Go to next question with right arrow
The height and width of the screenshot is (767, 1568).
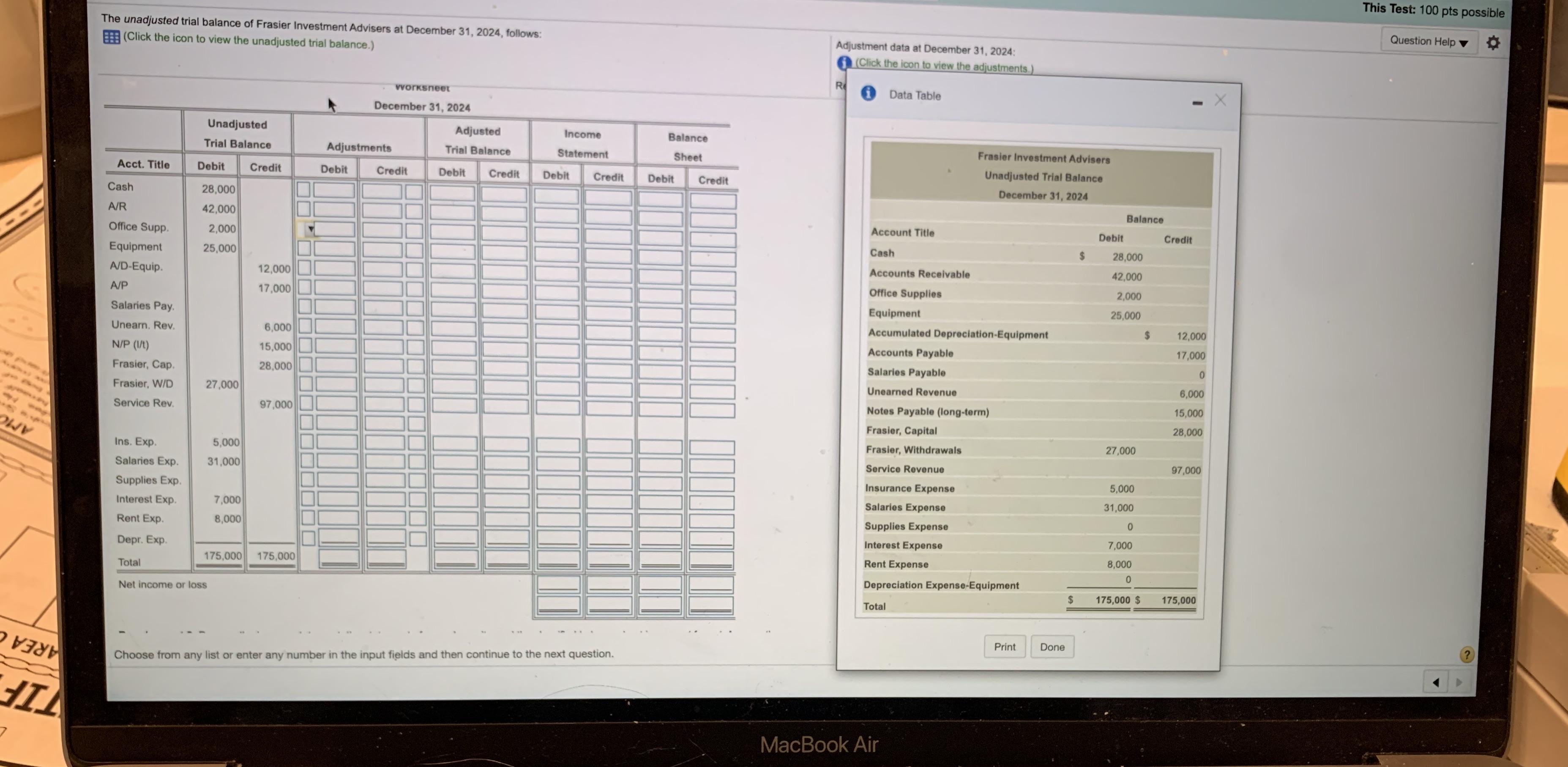coord(1459,682)
